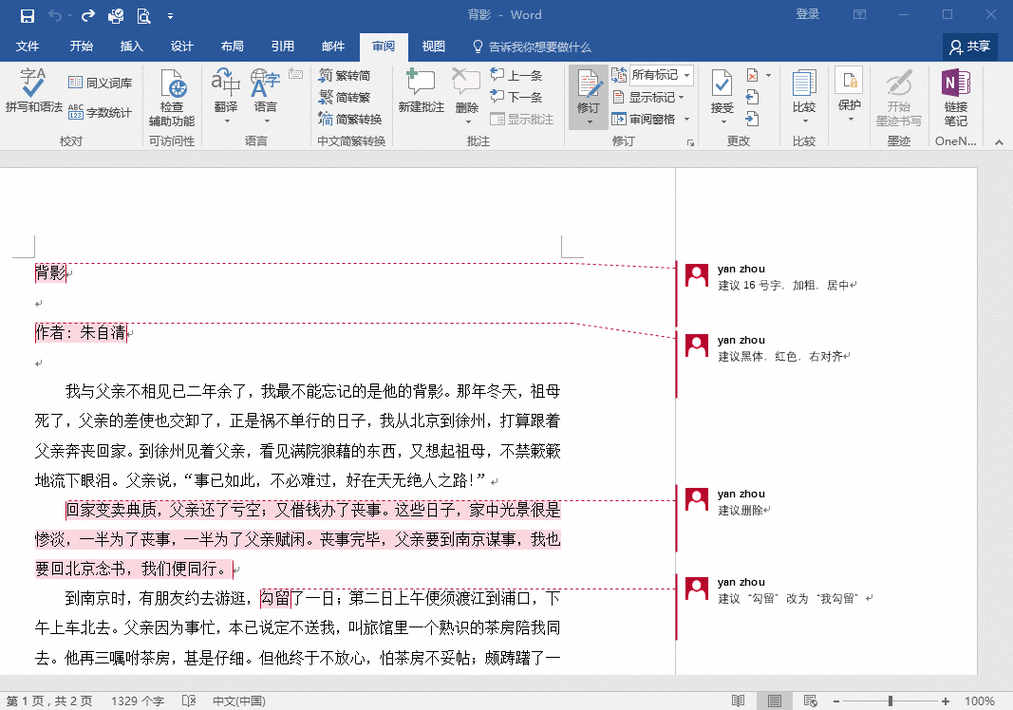The image size is (1013, 710).
Task: Switch to the 引用 ribbon tab
Action: point(282,46)
